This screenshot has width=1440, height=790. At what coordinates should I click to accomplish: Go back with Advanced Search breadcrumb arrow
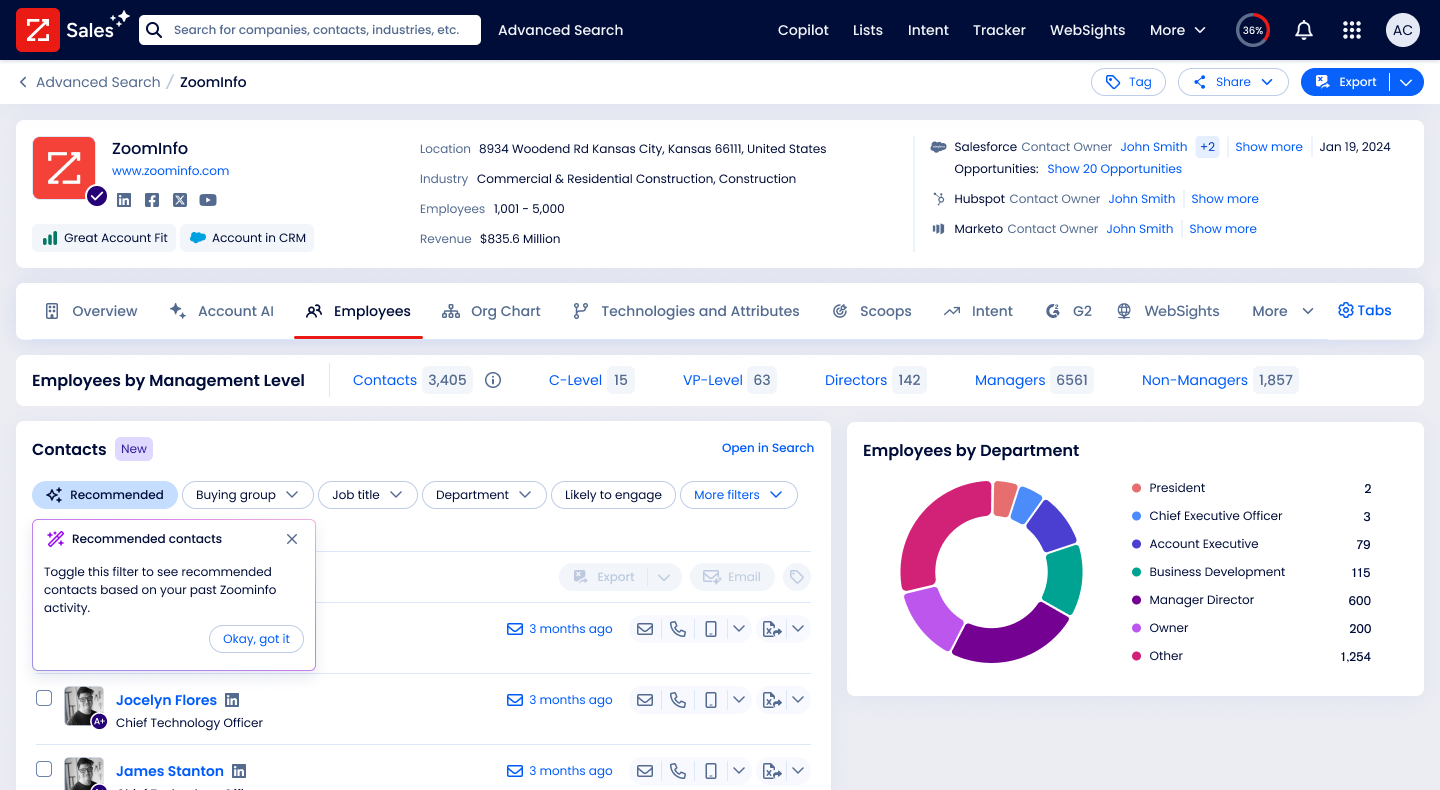(x=23, y=82)
